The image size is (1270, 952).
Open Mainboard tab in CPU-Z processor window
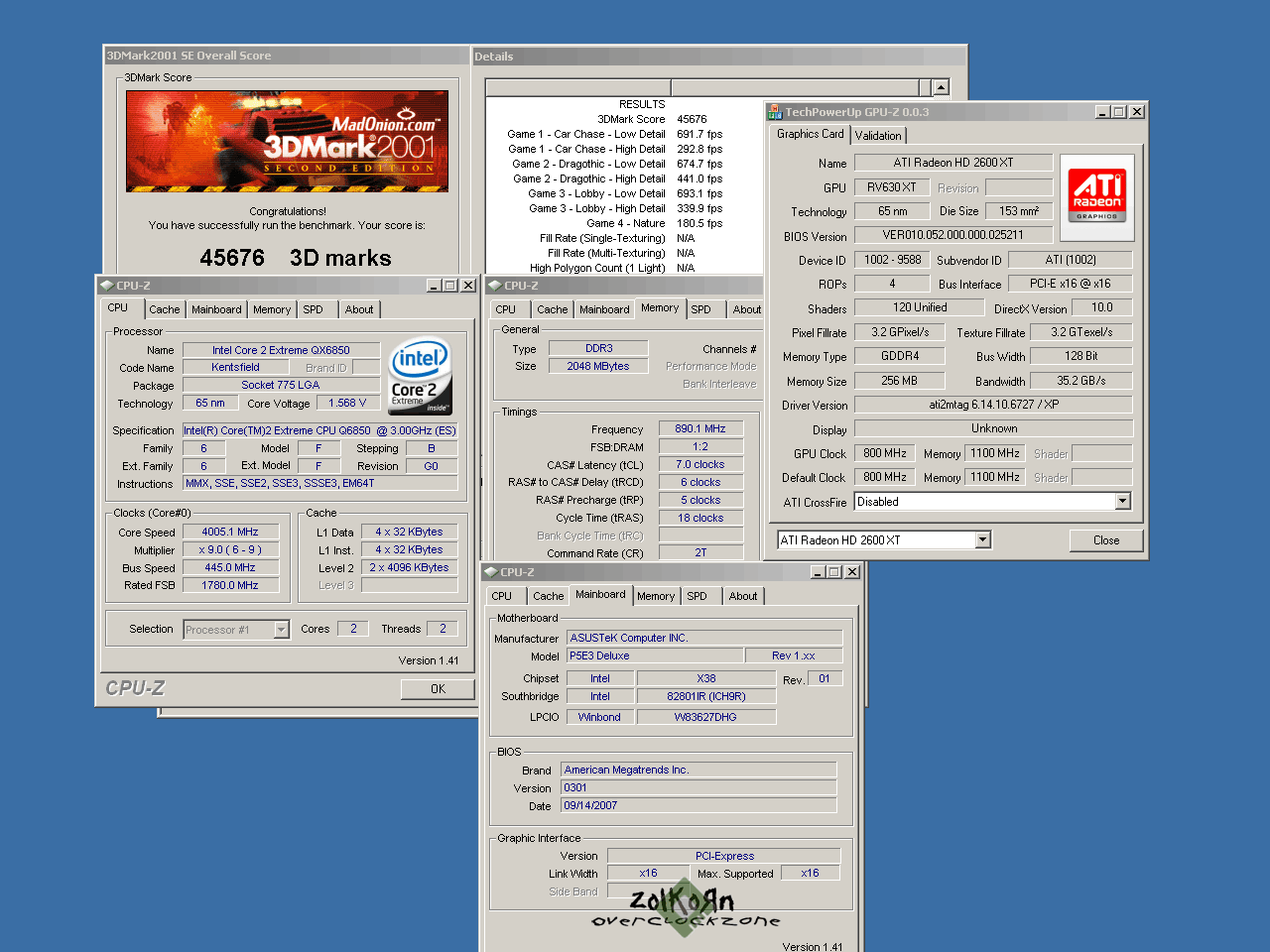216,309
